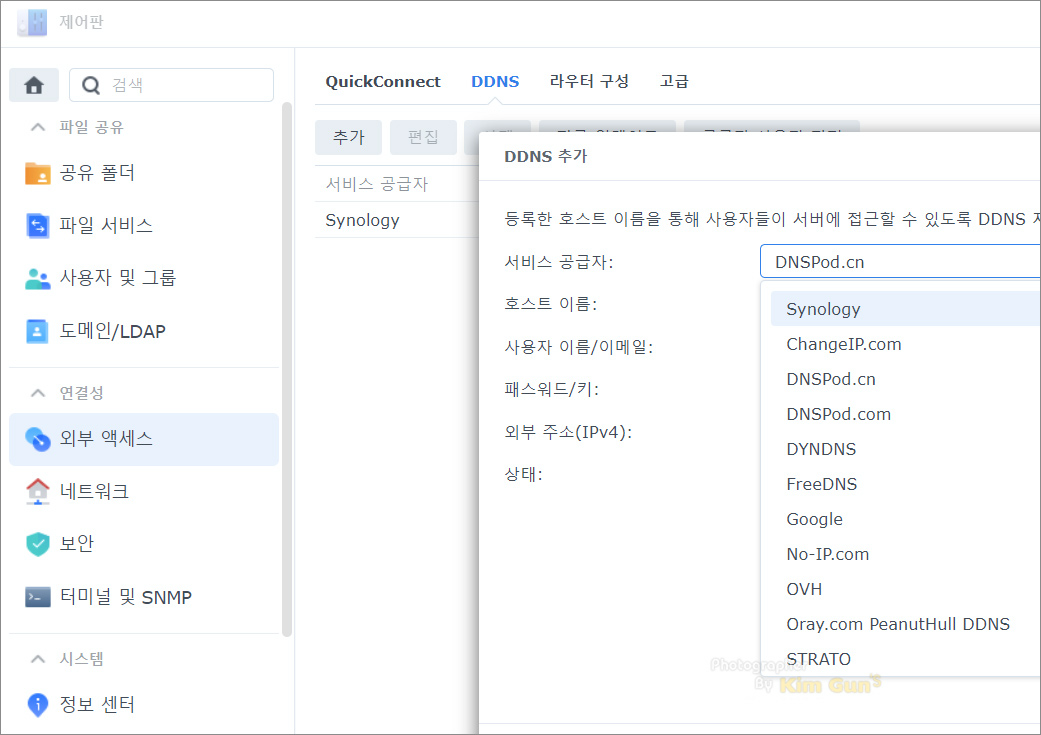This screenshot has width=1041, height=735.
Task: Open 파일 서비스 in sidebar
Action: point(143,226)
